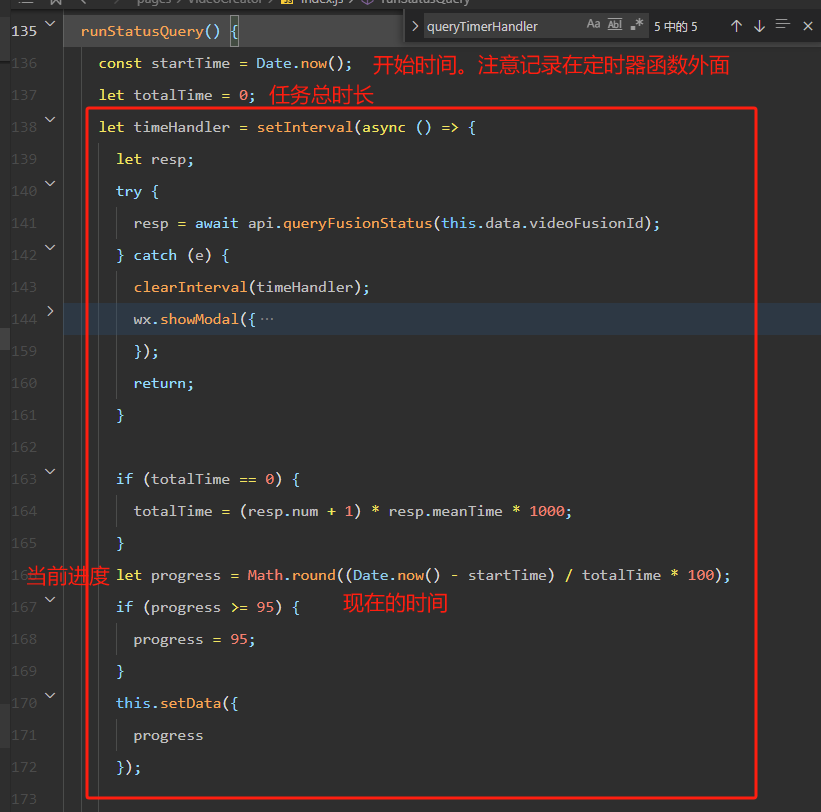Click the "5 中的 5" match count
Viewport: 821px width, 812px height.
675,27
